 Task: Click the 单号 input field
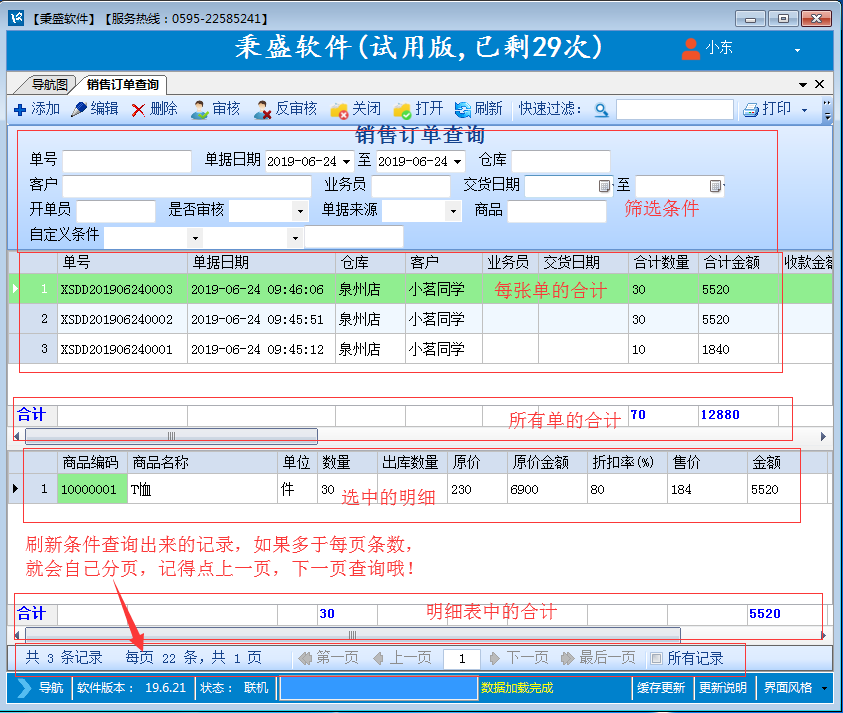(x=127, y=161)
